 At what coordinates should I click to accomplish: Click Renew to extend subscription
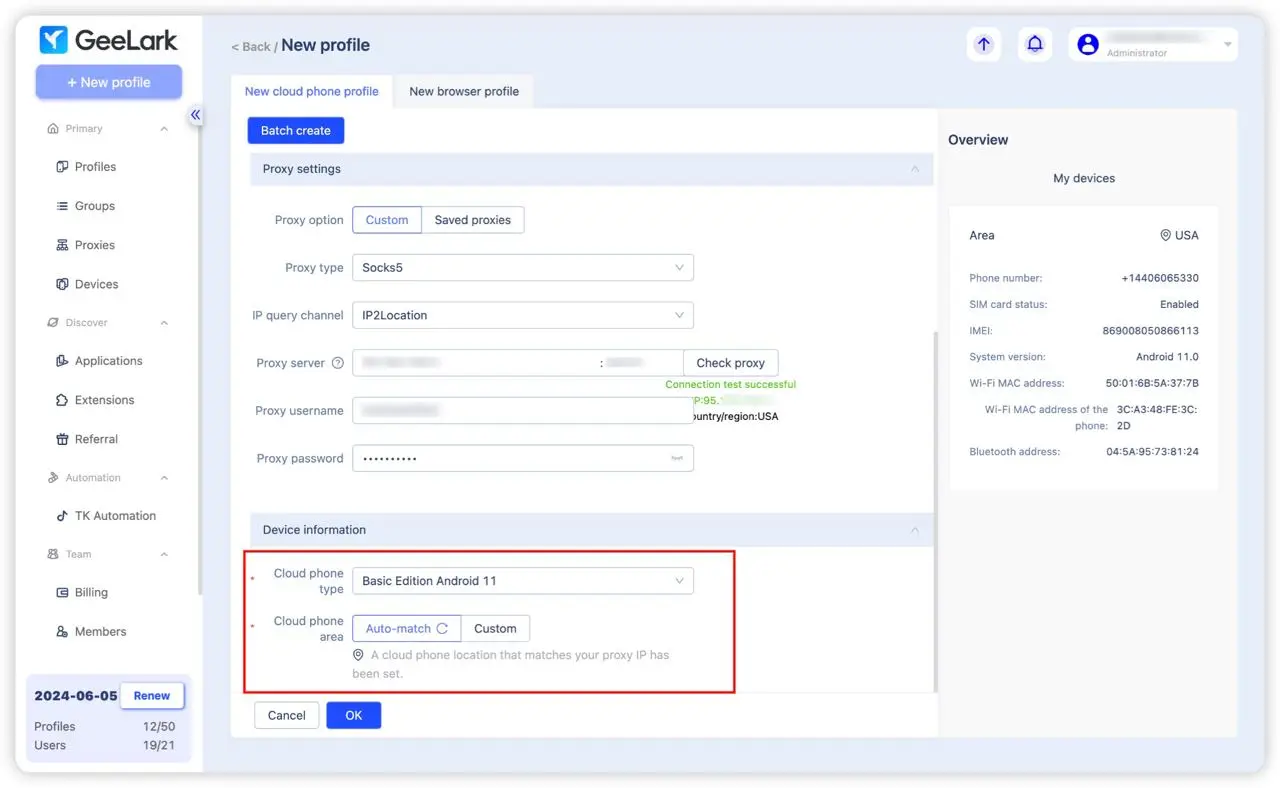pos(151,695)
